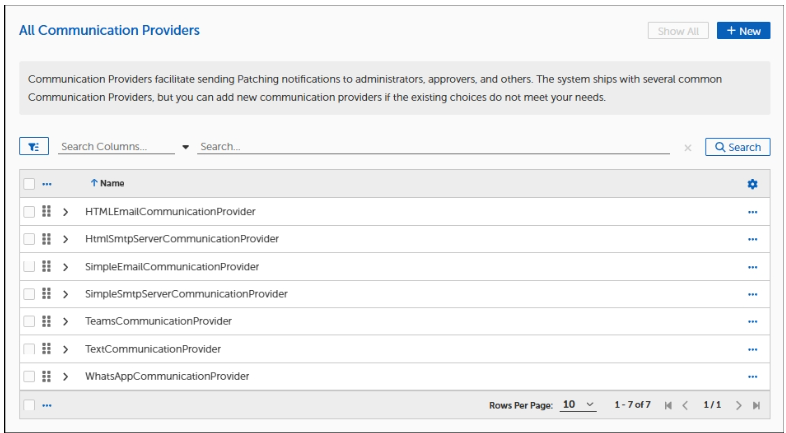Check the SimpleEmailCommunicationProvider row checkbox
This screenshot has height=433, width=786.
[29, 267]
